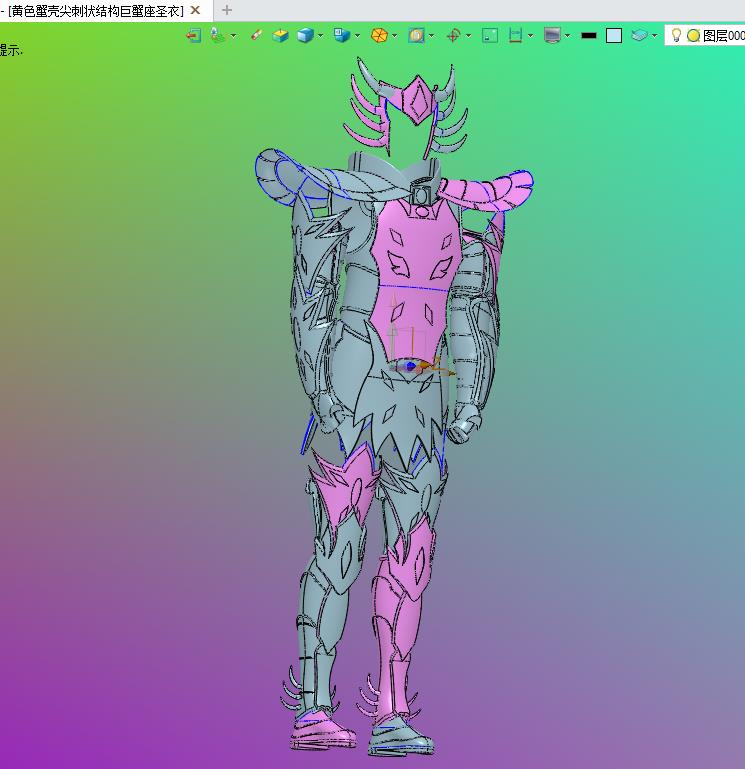Open the green selection-priority icon's dropdown arrow
The height and width of the screenshot is (769, 745).
point(233,36)
